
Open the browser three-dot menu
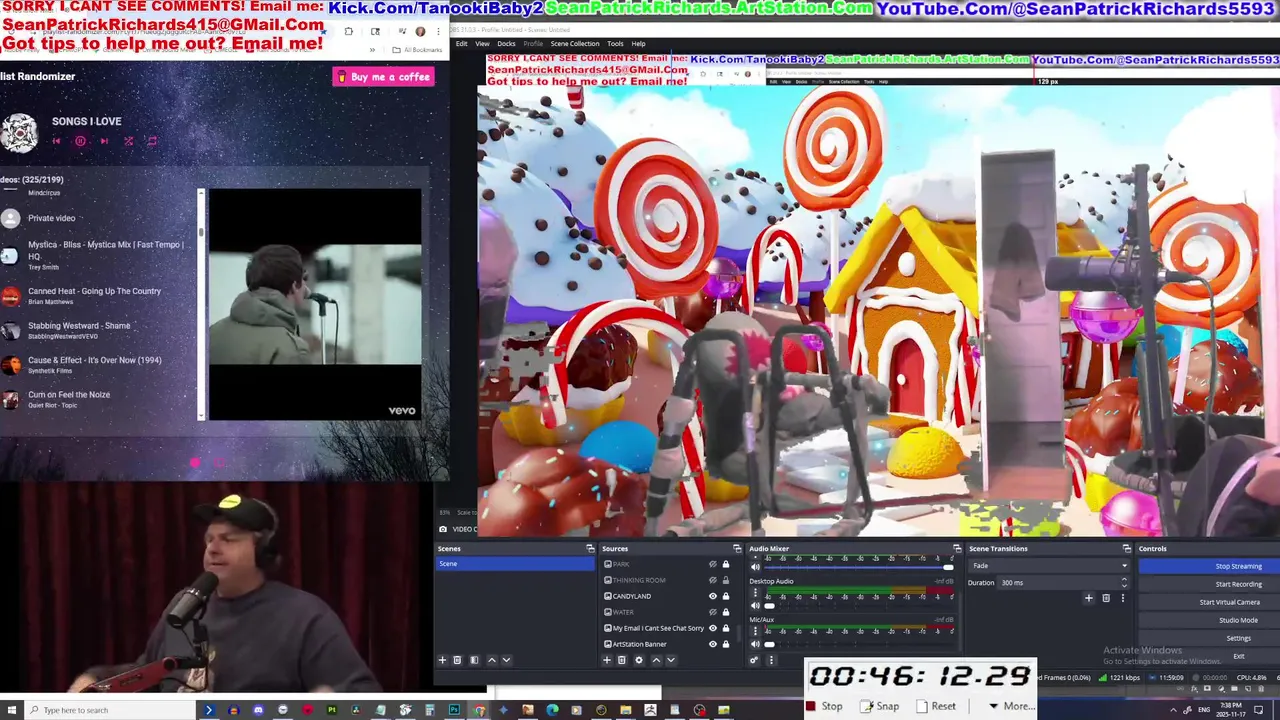[439, 31]
